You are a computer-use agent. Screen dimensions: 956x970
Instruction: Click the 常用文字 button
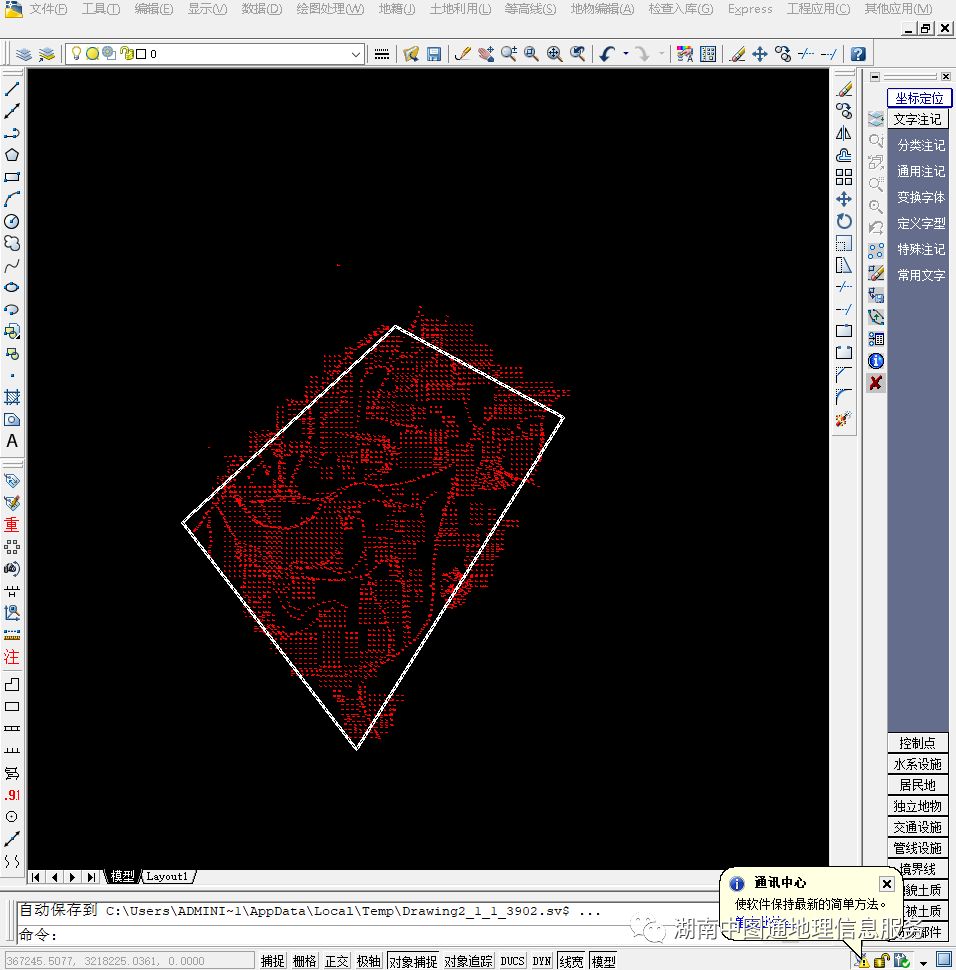[x=921, y=275]
